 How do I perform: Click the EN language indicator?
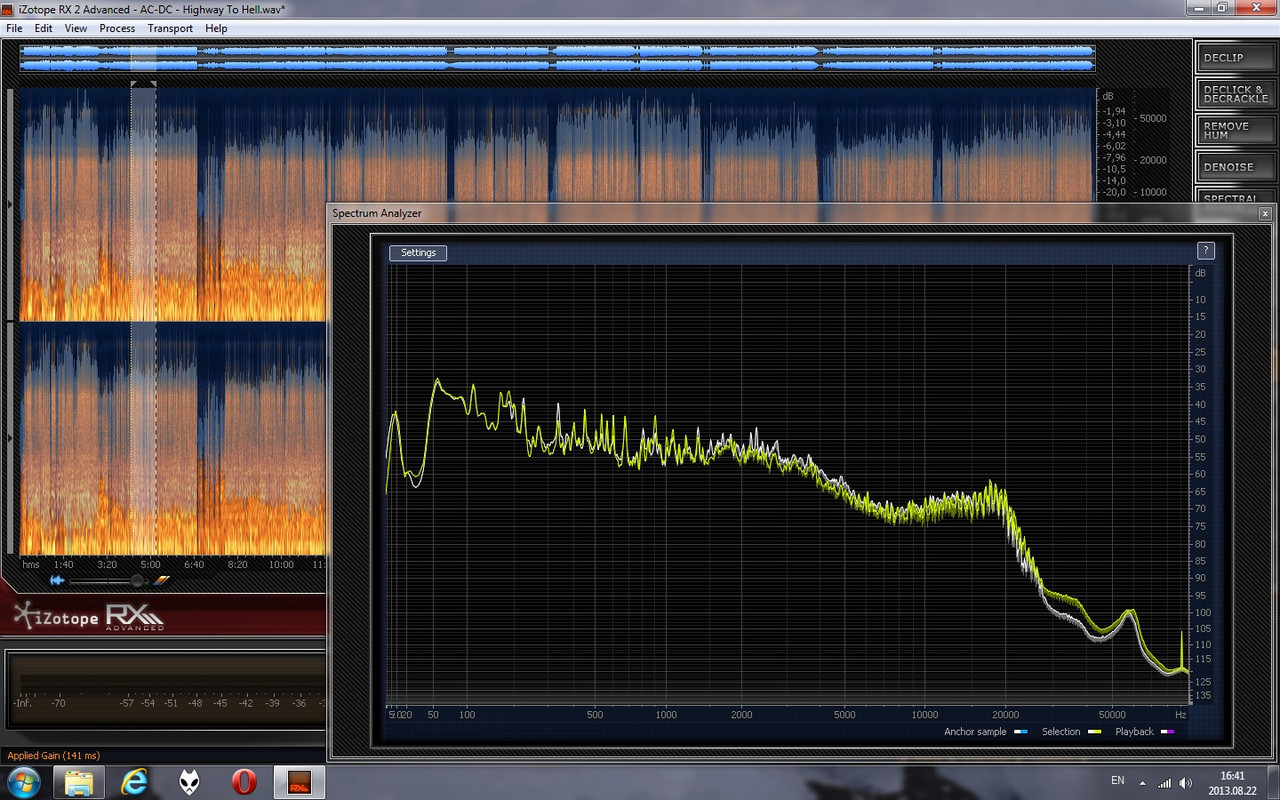(x=1117, y=780)
